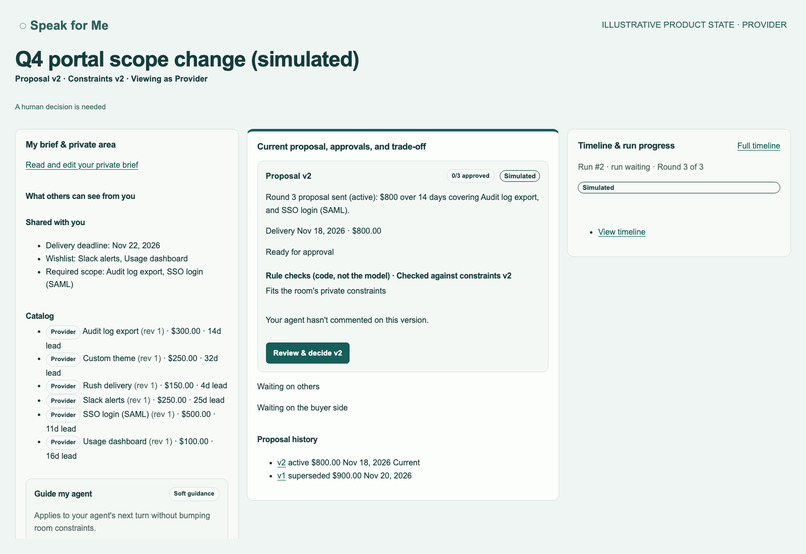Open the Full timeline link

click(x=758, y=146)
